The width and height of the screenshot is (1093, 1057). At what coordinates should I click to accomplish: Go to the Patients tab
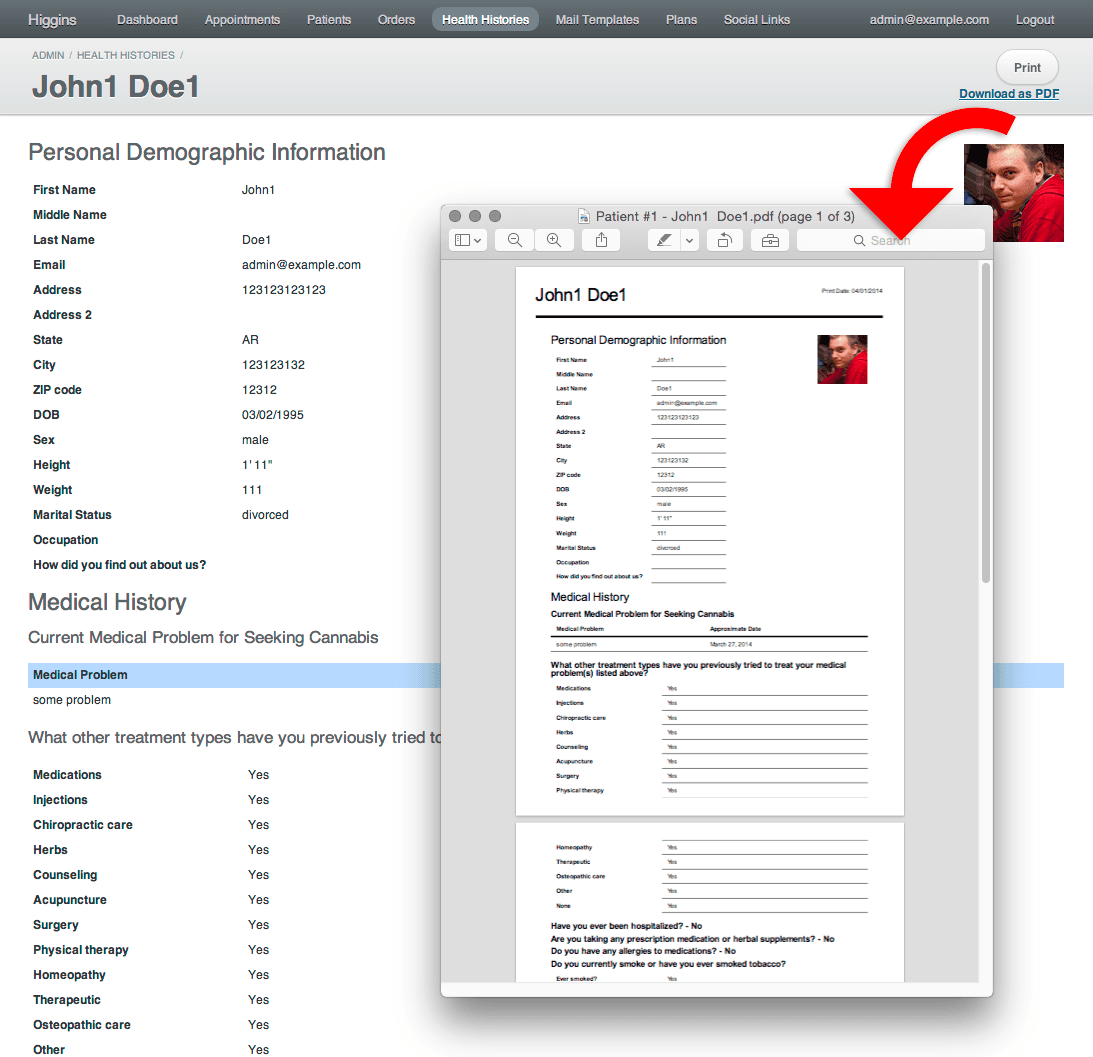click(329, 20)
